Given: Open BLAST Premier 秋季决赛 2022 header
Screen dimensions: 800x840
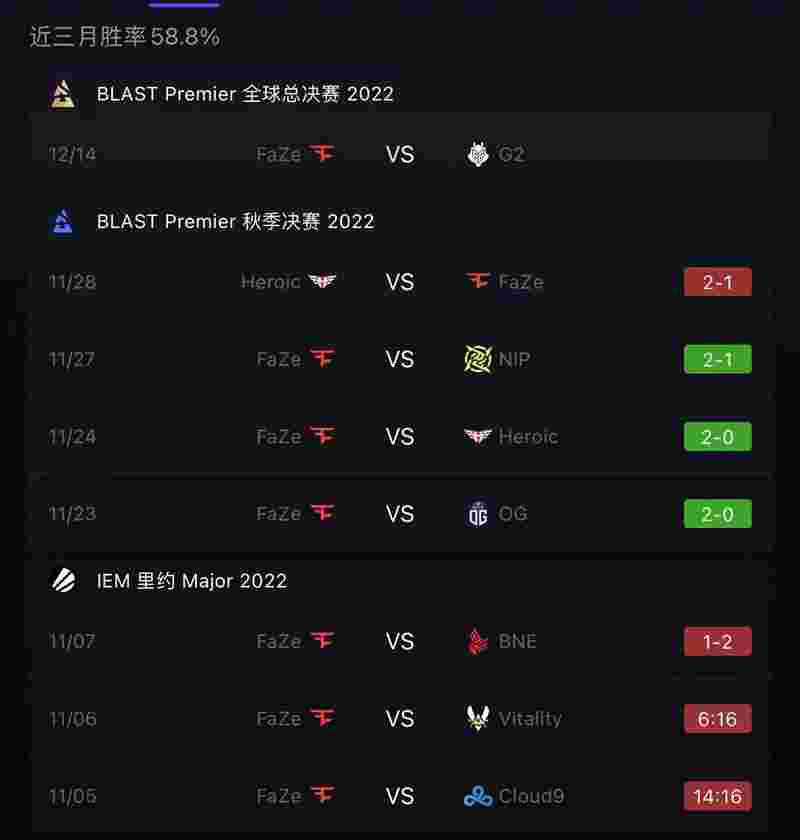Looking at the screenshot, I should pyautogui.click(x=235, y=222).
